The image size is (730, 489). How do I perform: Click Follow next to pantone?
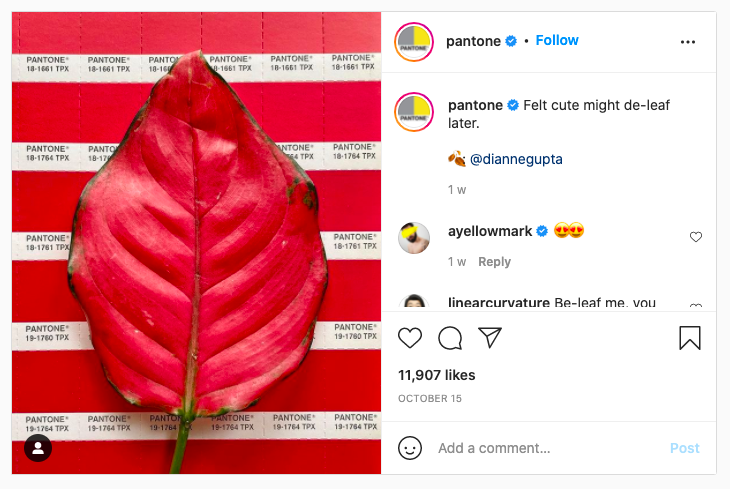point(557,40)
